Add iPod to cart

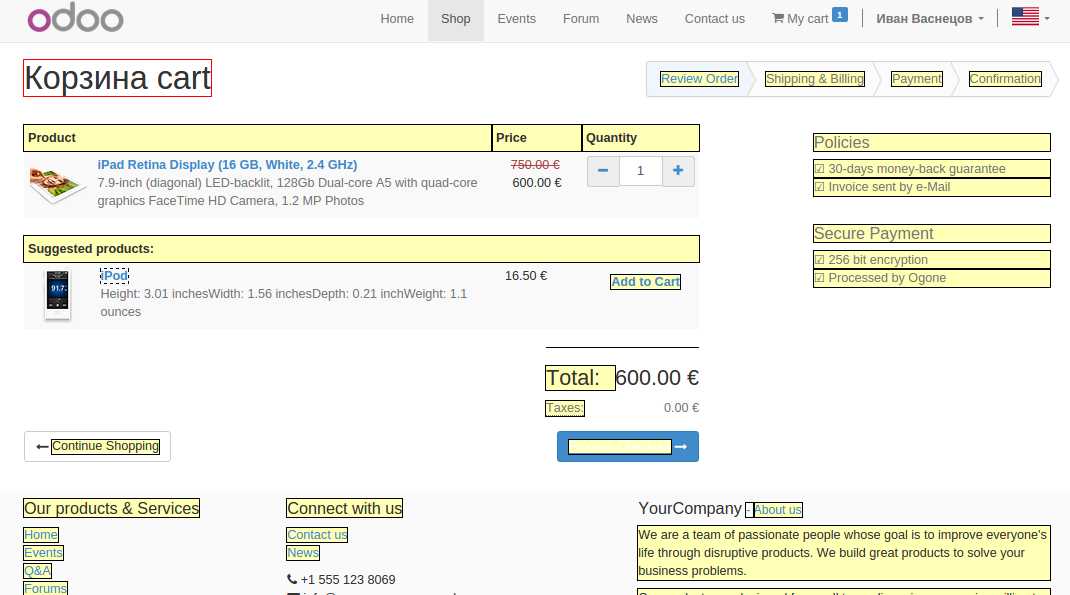point(645,282)
